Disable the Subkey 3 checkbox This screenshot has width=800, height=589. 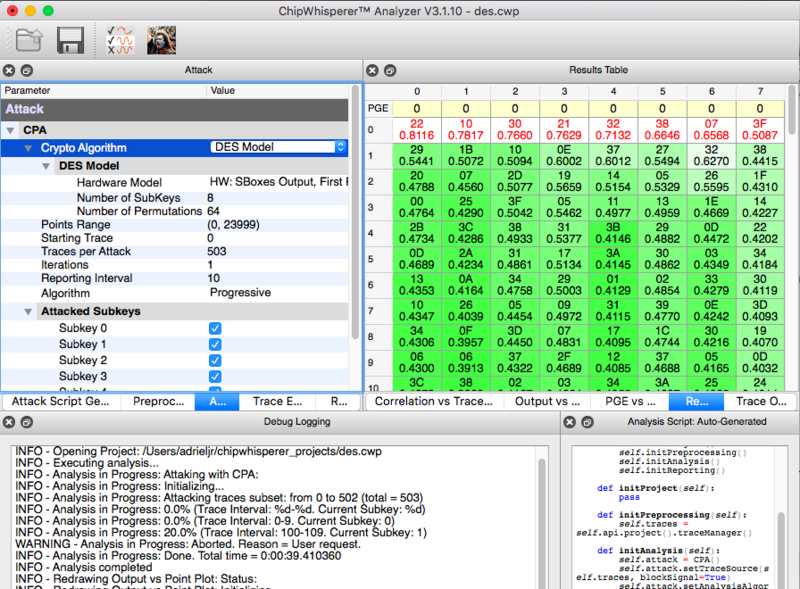tap(215, 376)
